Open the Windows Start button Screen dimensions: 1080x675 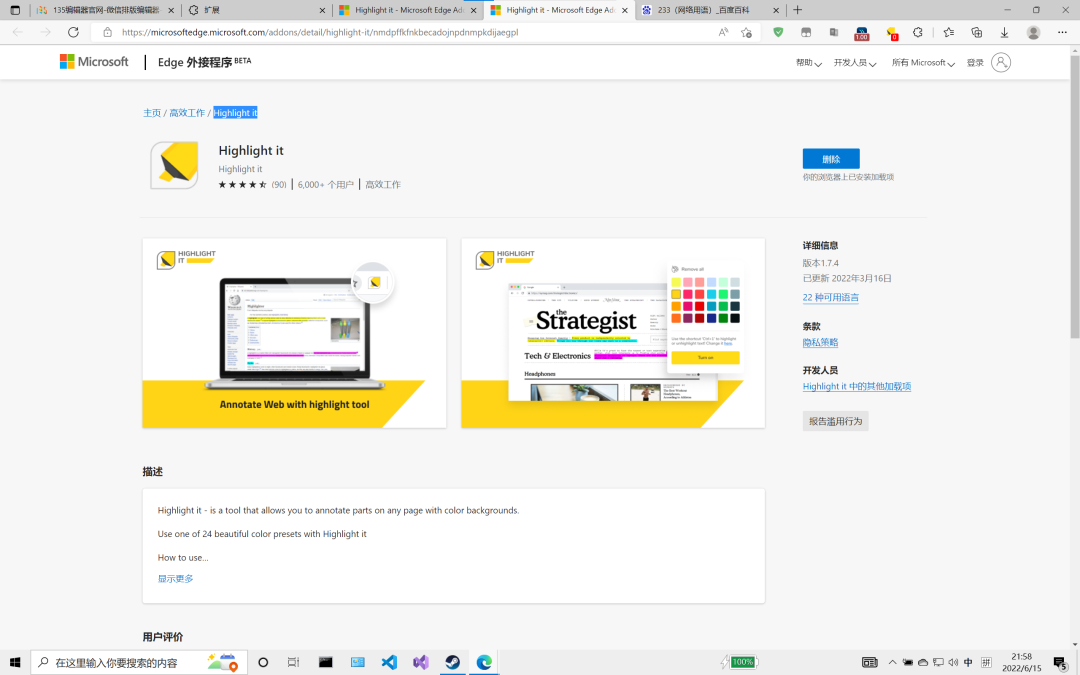(x=14, y=663)
